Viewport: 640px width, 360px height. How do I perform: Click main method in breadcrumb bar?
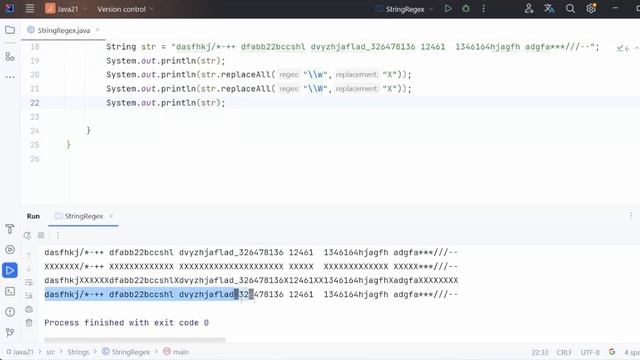(176, 352)
